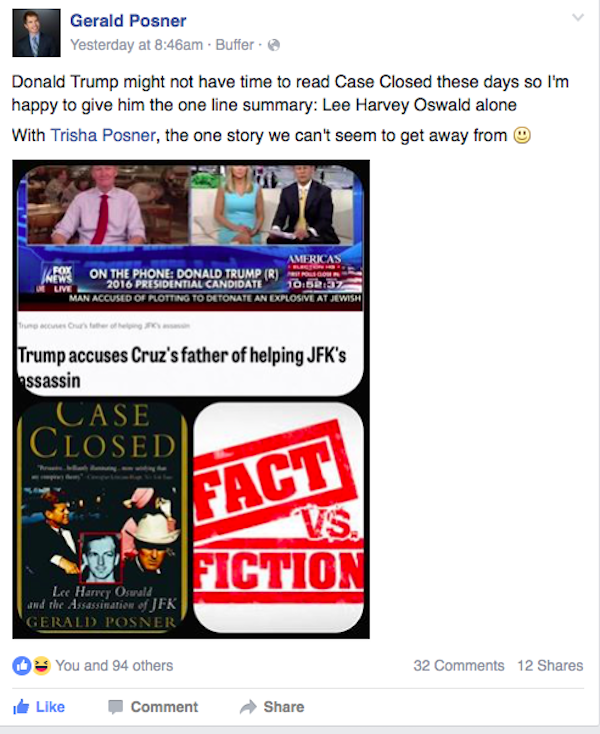Click the laughing Haha reaction icon
This screenshot has width=600, height=734.
coord(41,665)
